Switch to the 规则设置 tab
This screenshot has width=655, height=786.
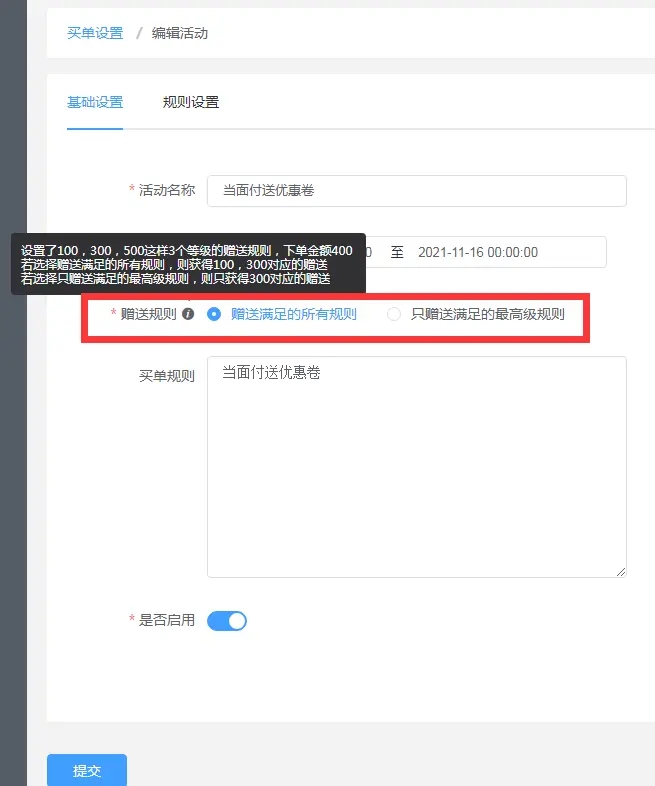point(191,102)
